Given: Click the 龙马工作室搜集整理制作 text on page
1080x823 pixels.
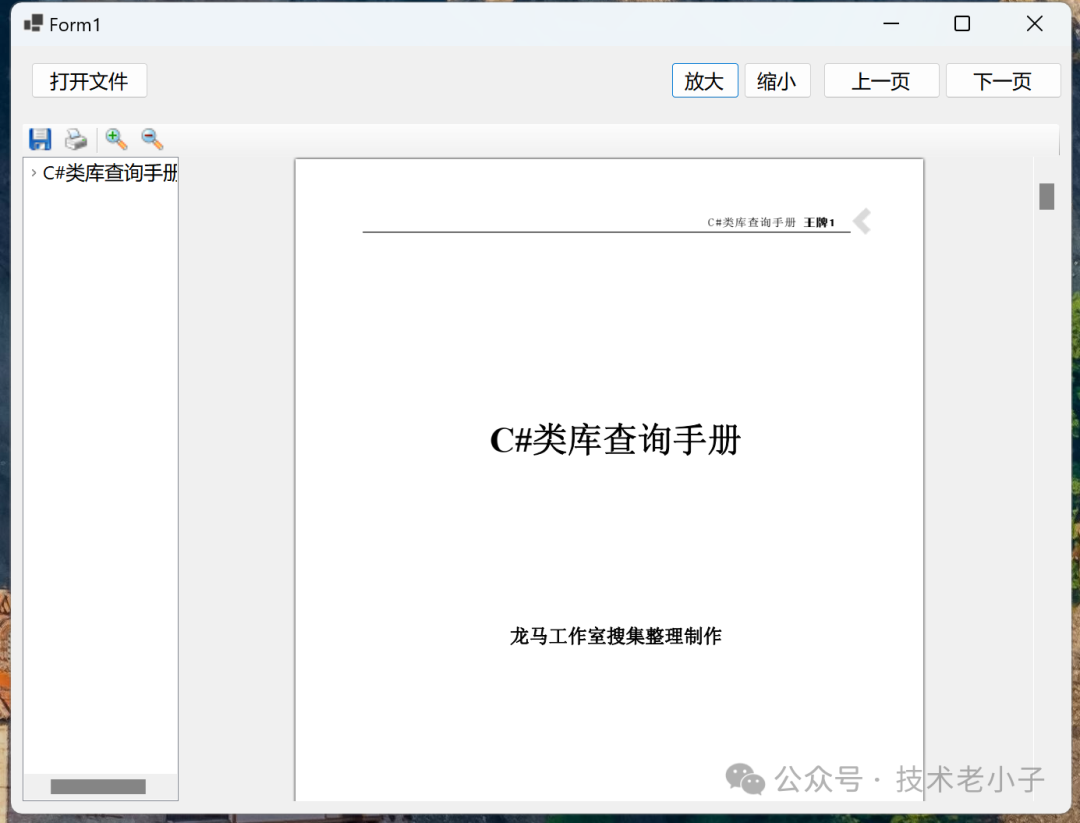Looking at the screenshot, I should pos(615,636).
